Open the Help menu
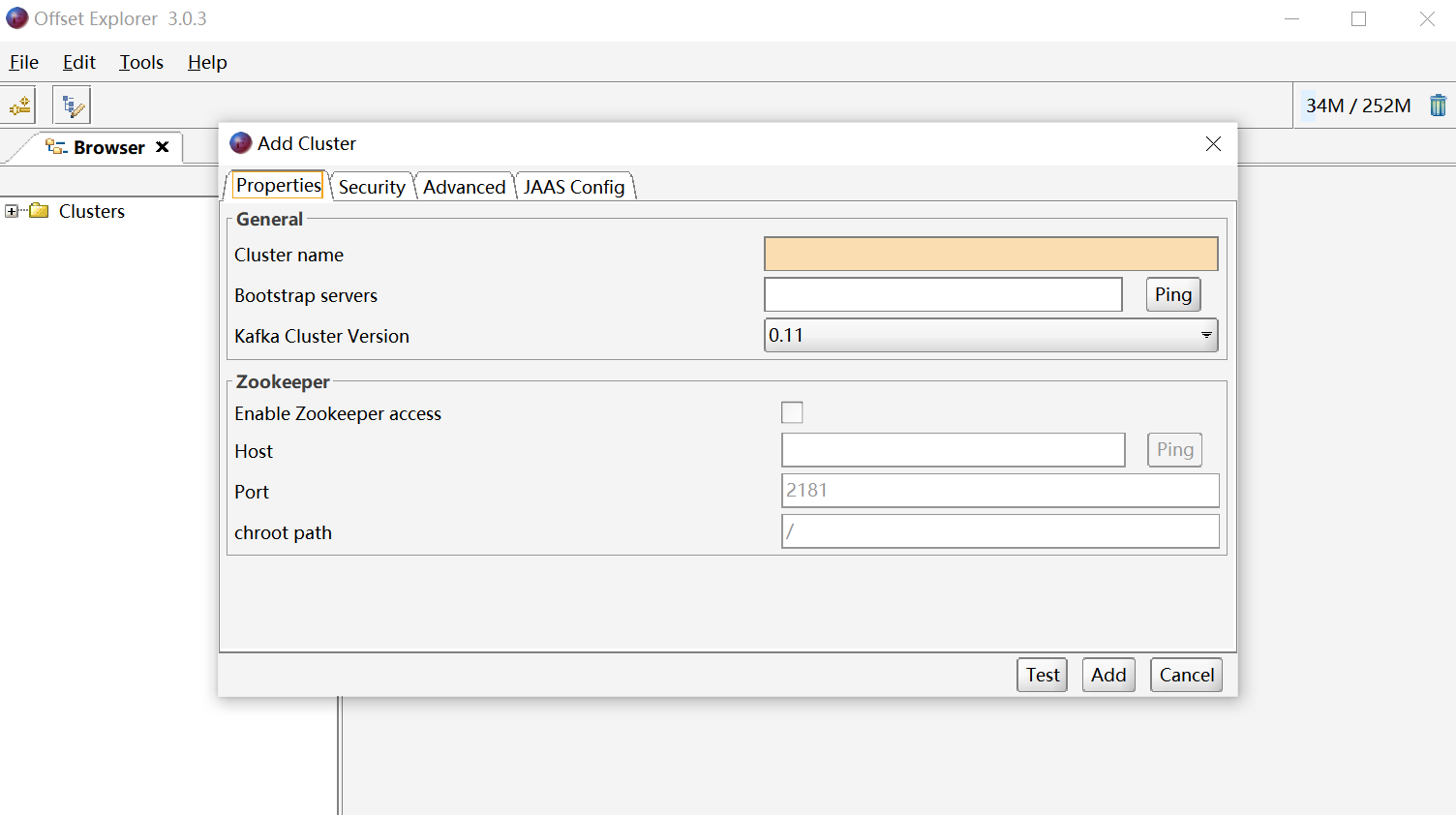 tap(207, 62)
